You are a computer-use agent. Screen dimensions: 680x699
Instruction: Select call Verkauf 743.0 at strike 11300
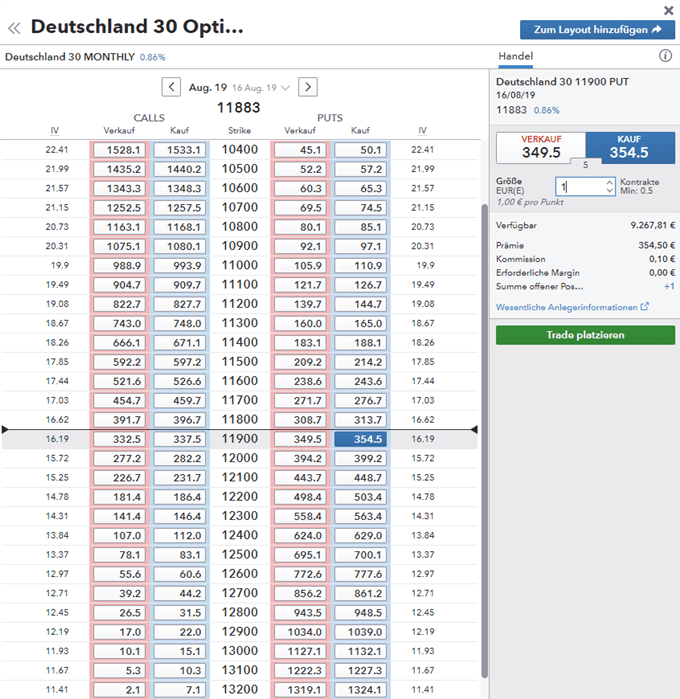click(120, 323)
